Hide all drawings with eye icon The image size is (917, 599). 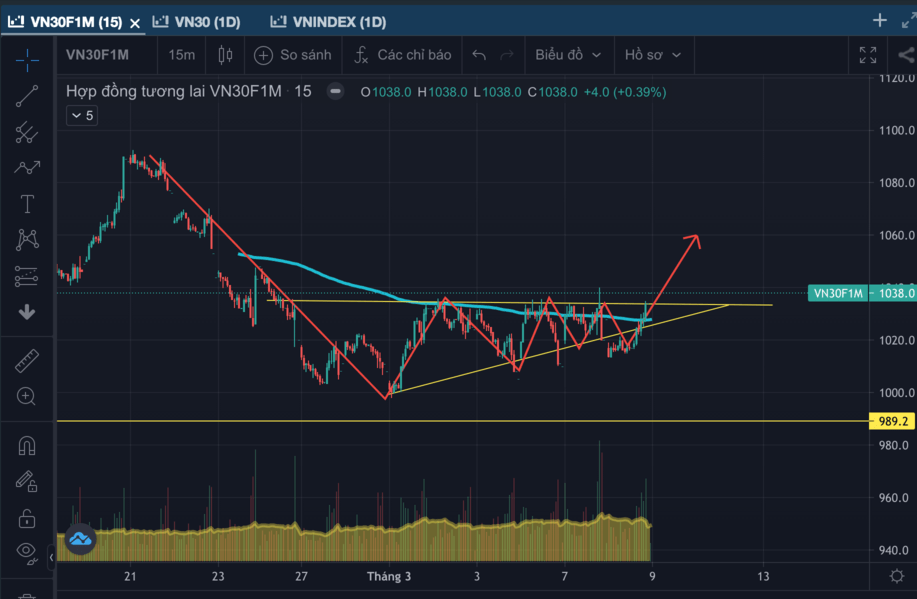(x=27, y=552)
